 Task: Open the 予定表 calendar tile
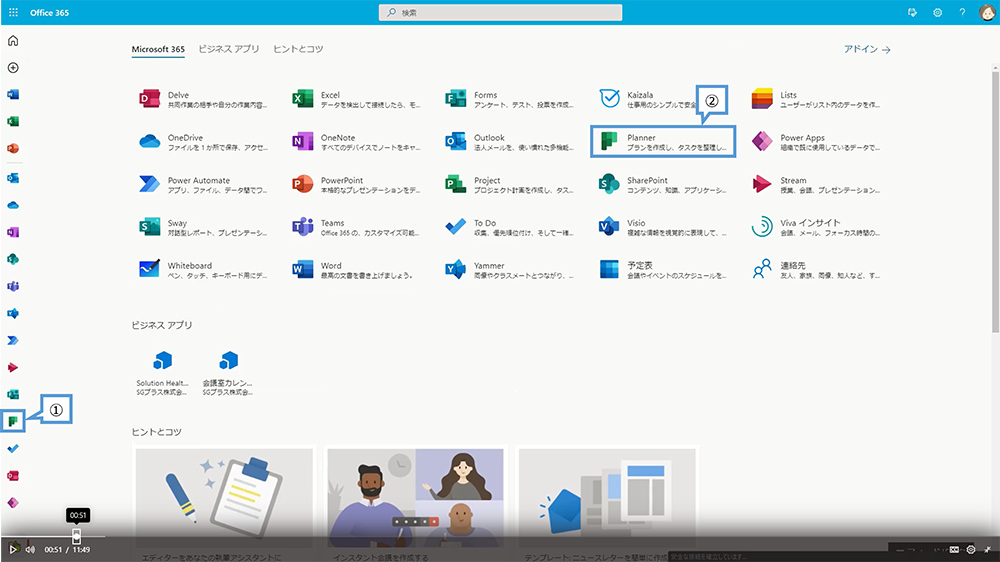click(662, 270)
